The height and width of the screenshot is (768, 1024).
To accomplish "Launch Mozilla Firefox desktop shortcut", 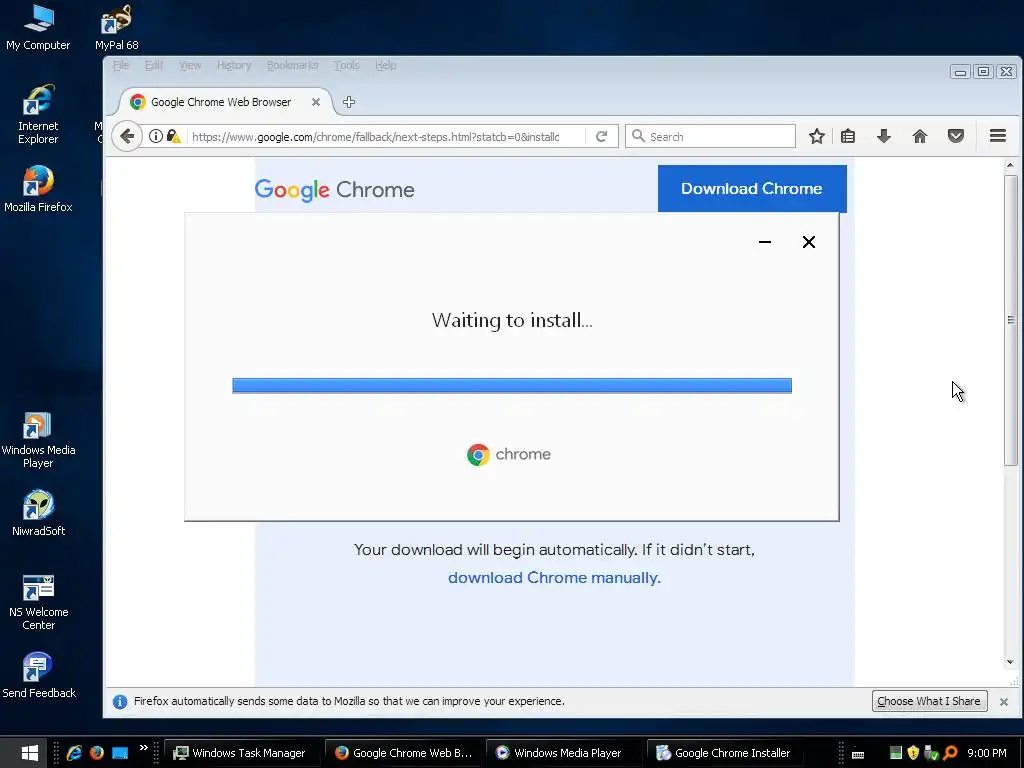I will [x=38, y=189].
